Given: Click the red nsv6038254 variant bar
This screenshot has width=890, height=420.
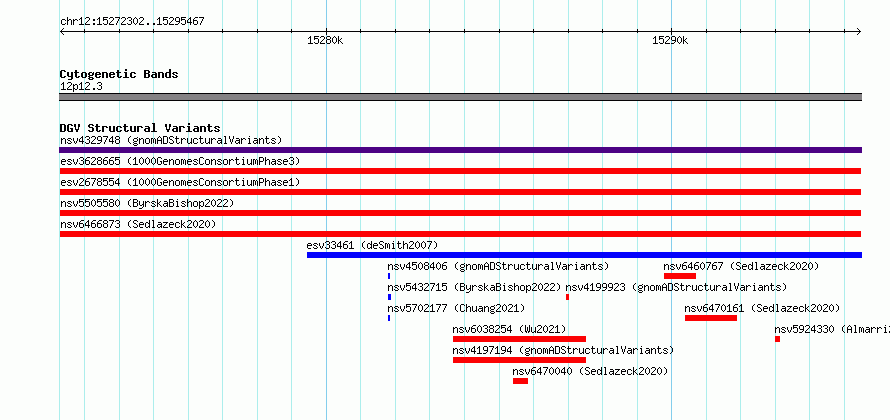Looking at the screenshot, I should (x=519, y=339).
